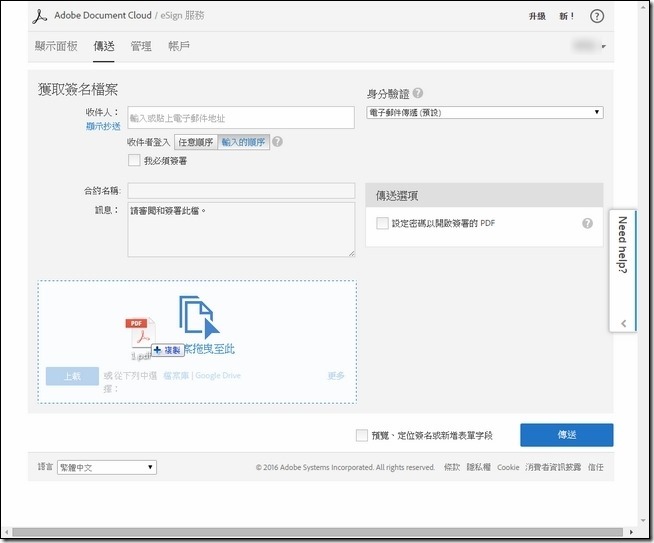
Task: Click the 合約名稱 input field
Action: tap(241, 191)
